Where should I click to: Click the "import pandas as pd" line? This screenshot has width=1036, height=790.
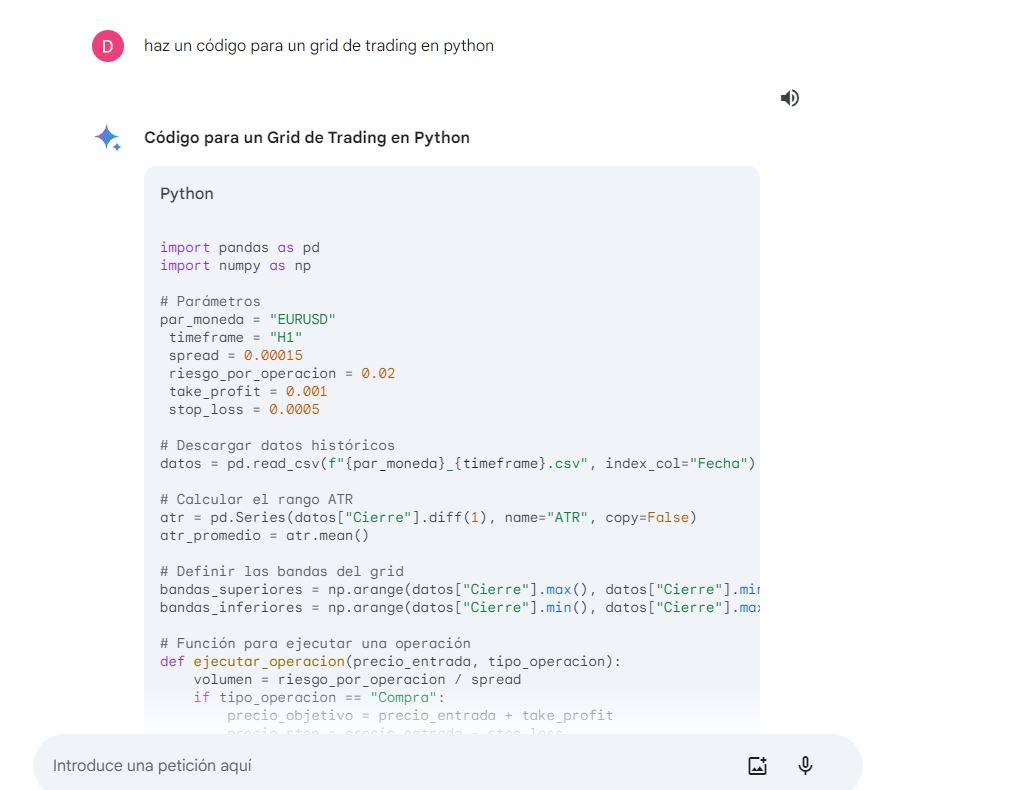coord(240,247)
